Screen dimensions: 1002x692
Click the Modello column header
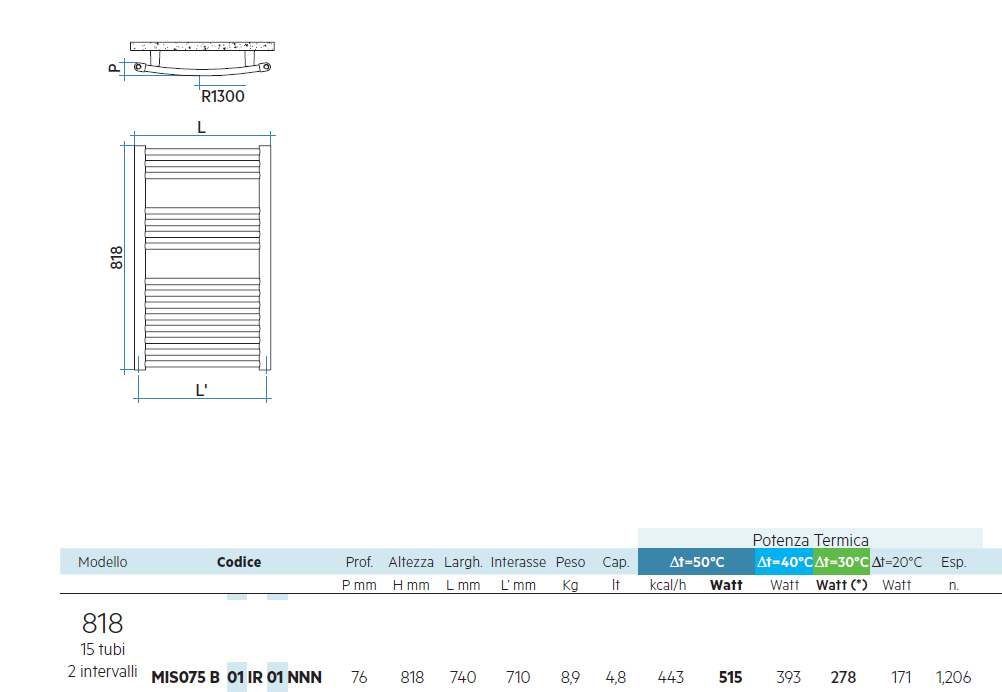tap(102, 562)
